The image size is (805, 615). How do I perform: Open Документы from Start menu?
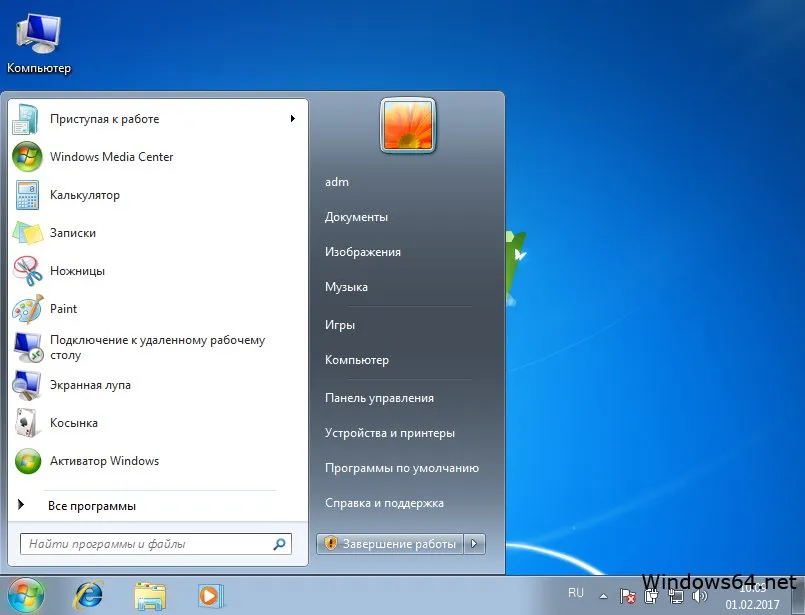(356, 217)
